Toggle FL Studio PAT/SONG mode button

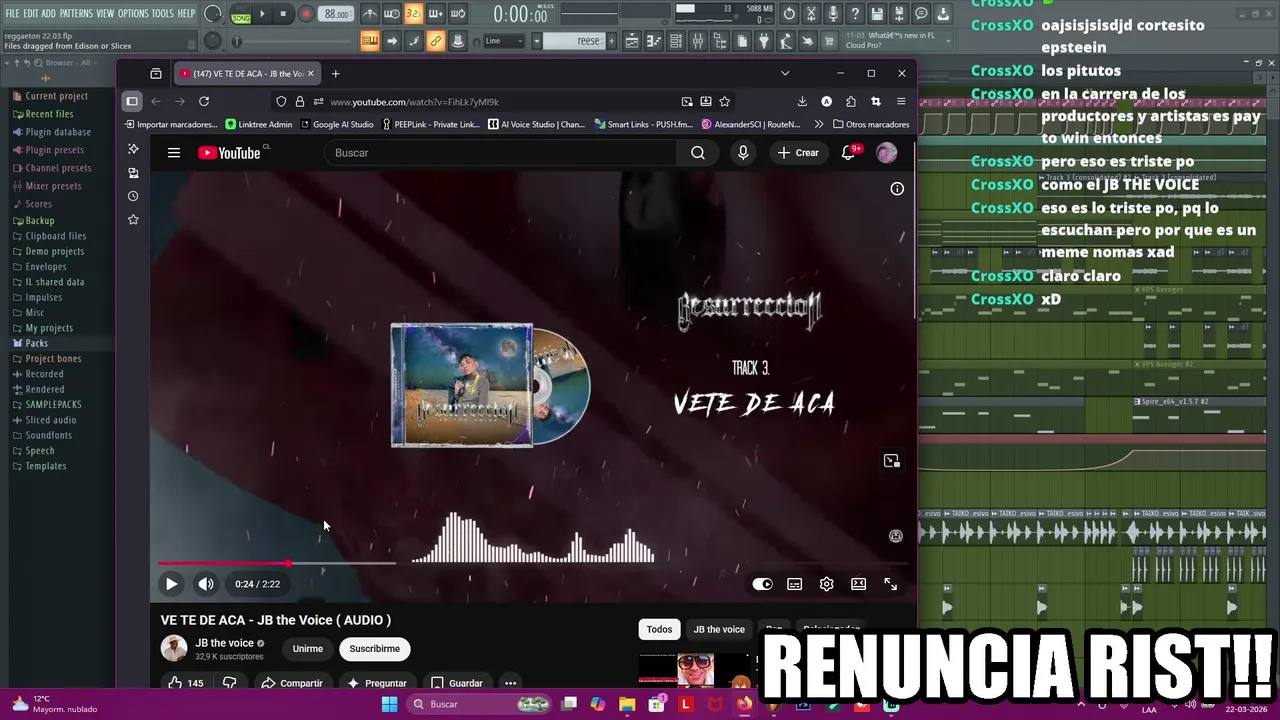[241, 14]
